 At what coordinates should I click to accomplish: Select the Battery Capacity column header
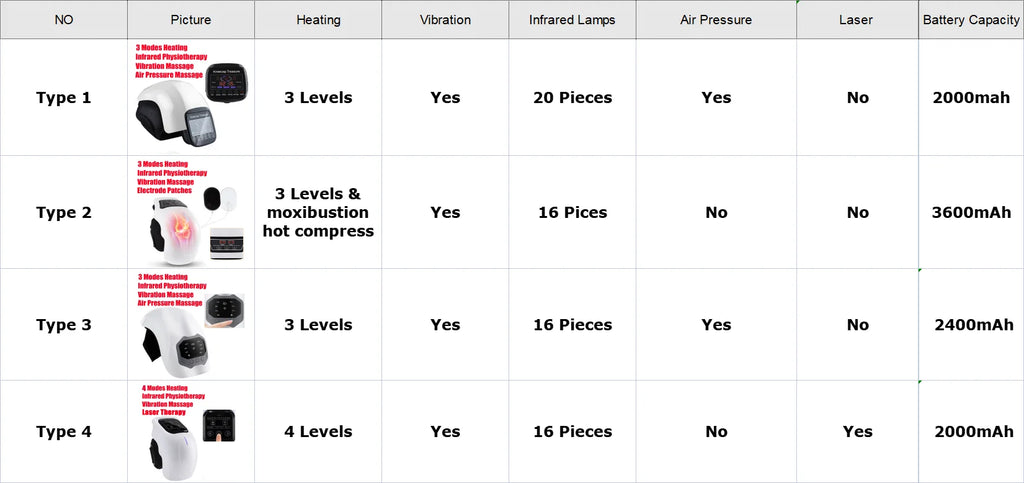[971, 20]
